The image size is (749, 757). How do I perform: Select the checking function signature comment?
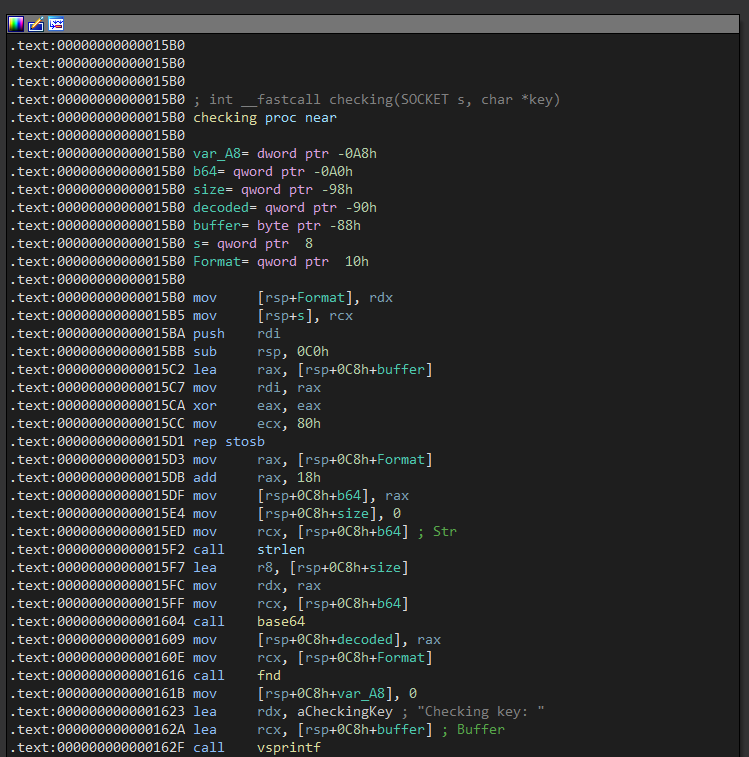377,99
